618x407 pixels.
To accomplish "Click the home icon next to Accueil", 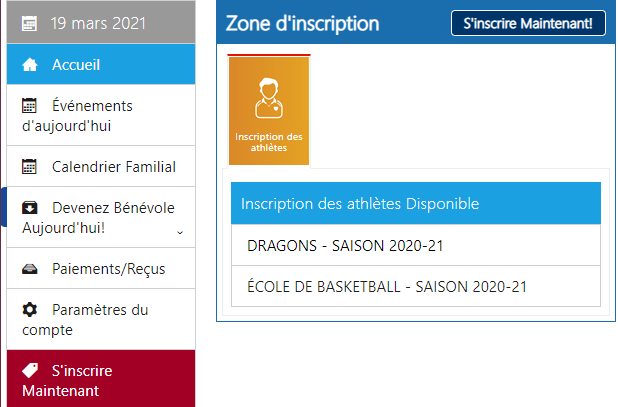I will pyautogui.click(x=30, y=65).
